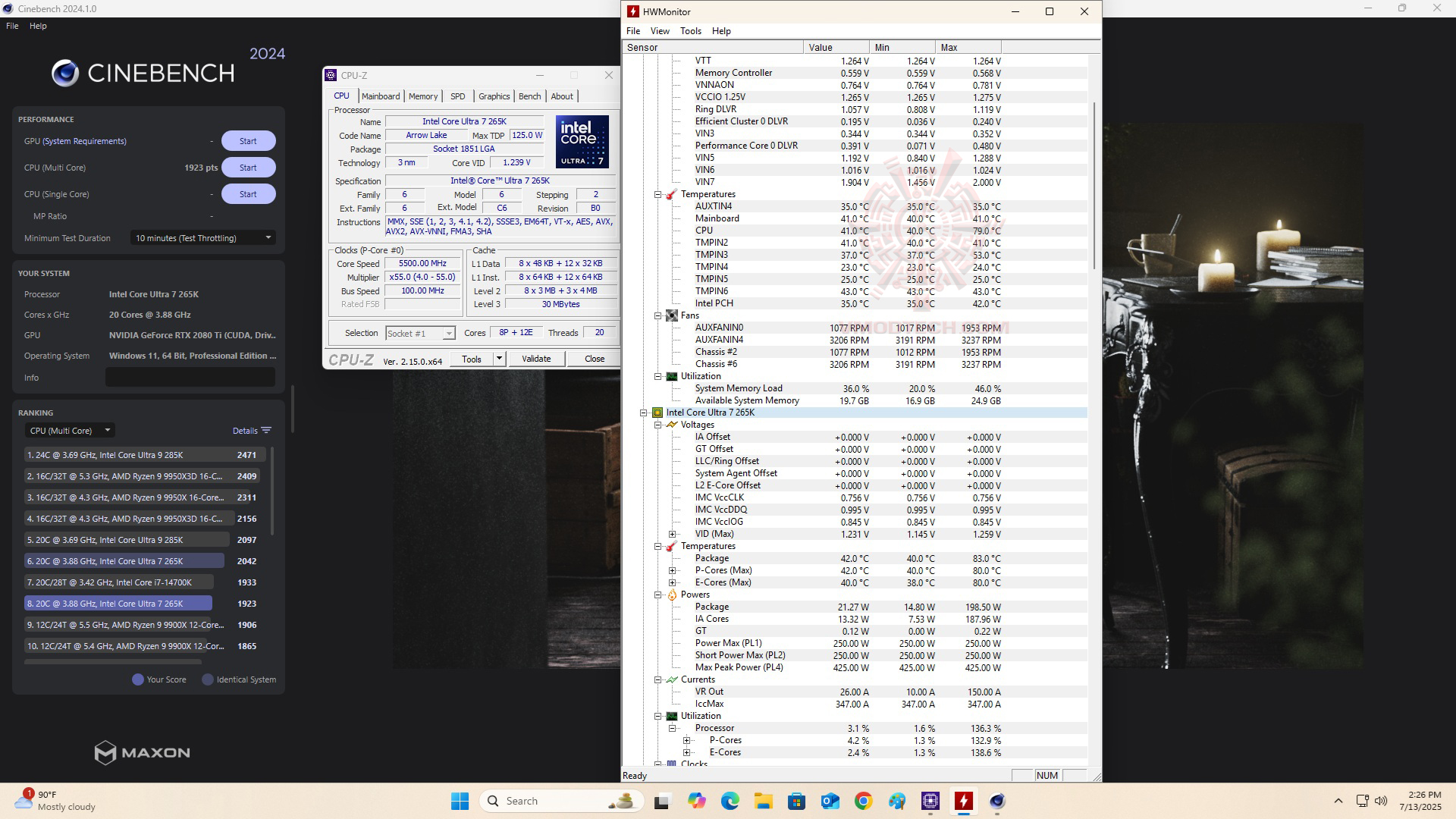Open Chrome from the taskbar

[863, 801]
